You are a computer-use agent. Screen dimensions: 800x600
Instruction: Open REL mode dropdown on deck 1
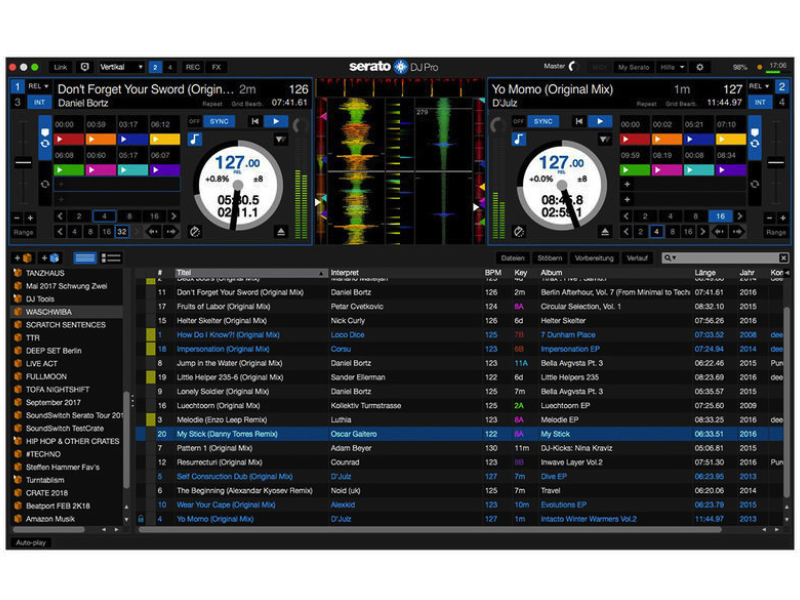coord(39,86)
